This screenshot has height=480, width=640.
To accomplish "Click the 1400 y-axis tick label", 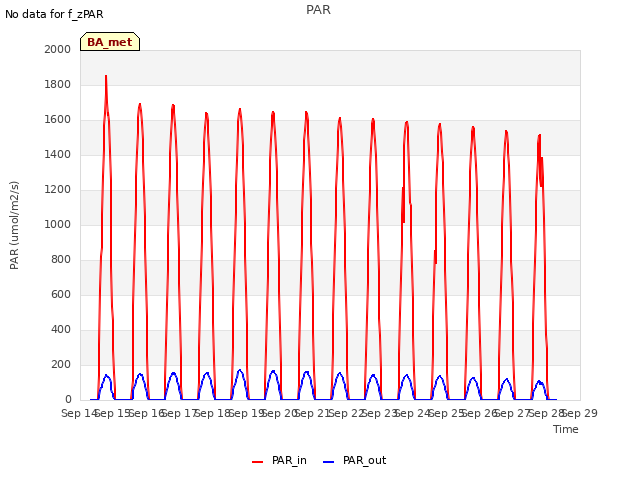I will [58, 154].
